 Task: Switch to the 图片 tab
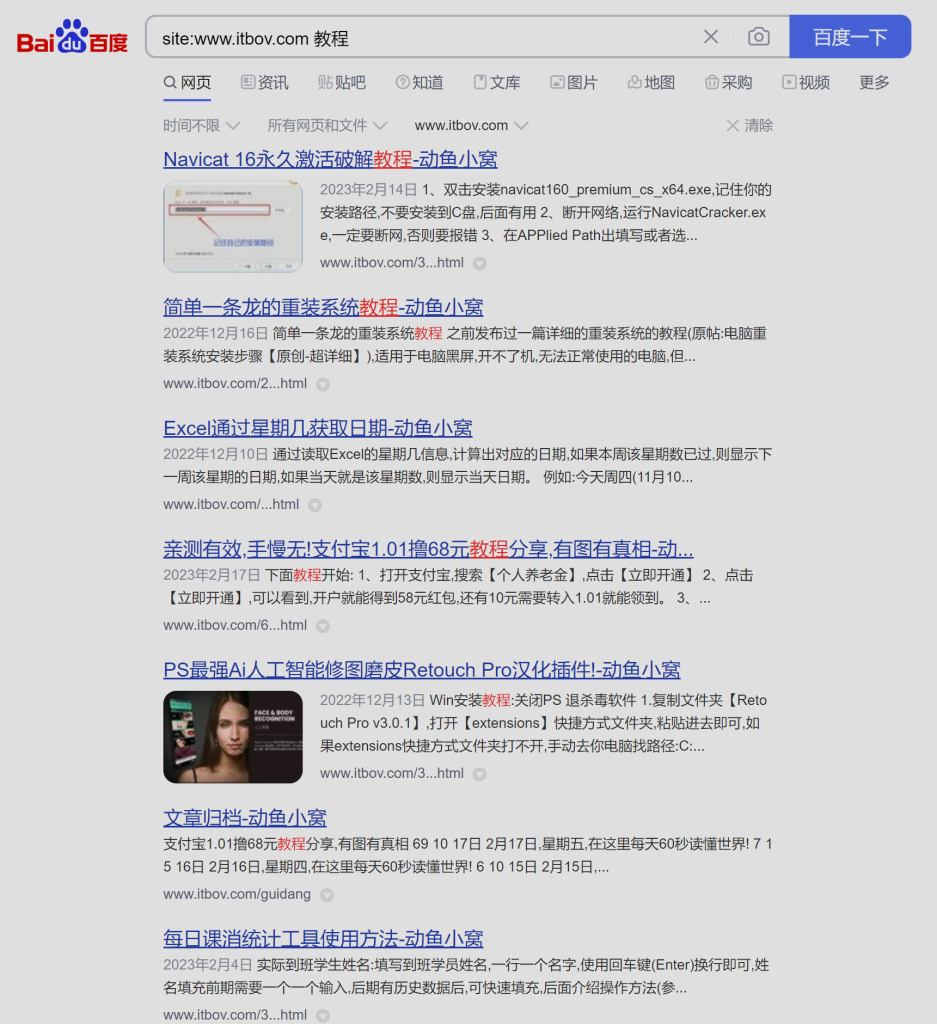click(574, 83)
